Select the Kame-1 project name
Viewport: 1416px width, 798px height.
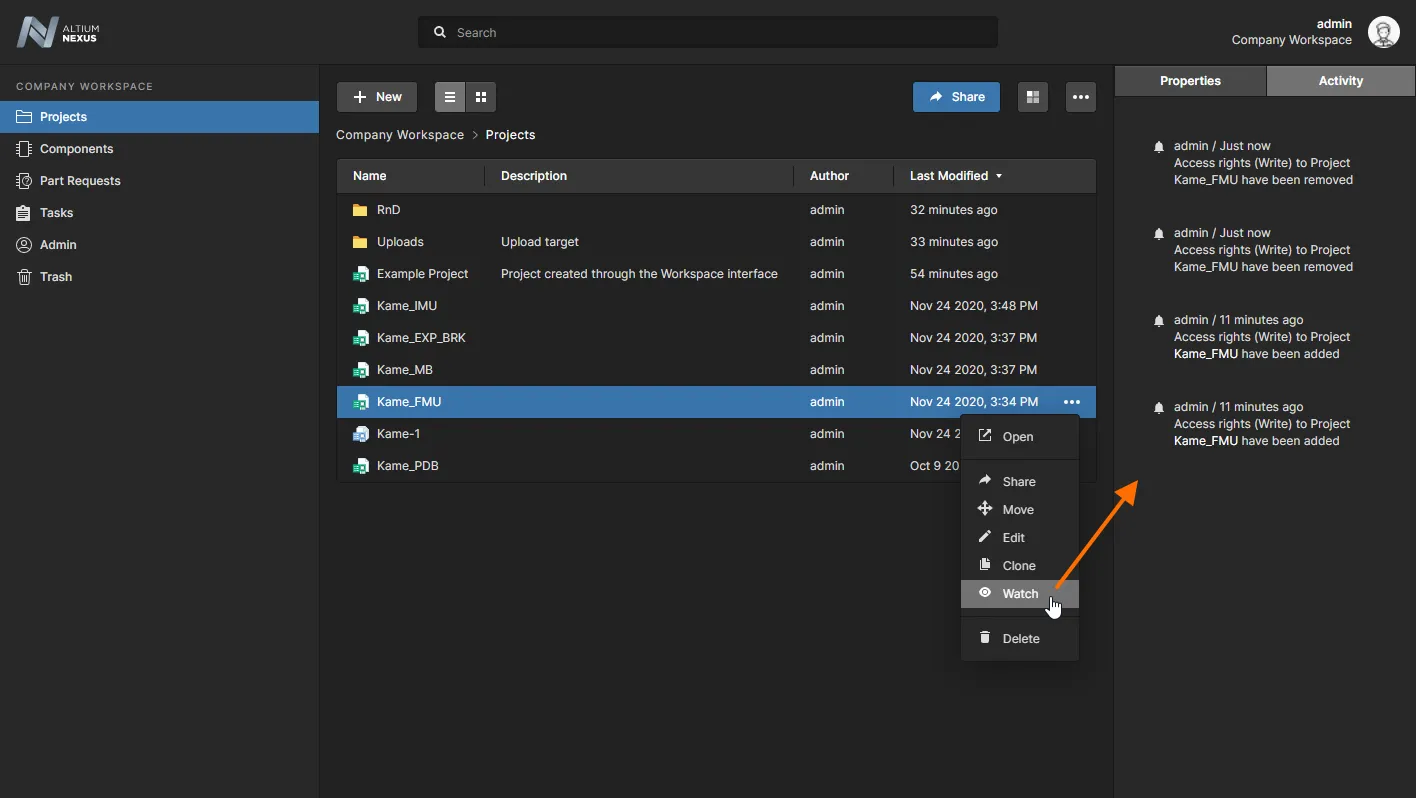point(399,434)
